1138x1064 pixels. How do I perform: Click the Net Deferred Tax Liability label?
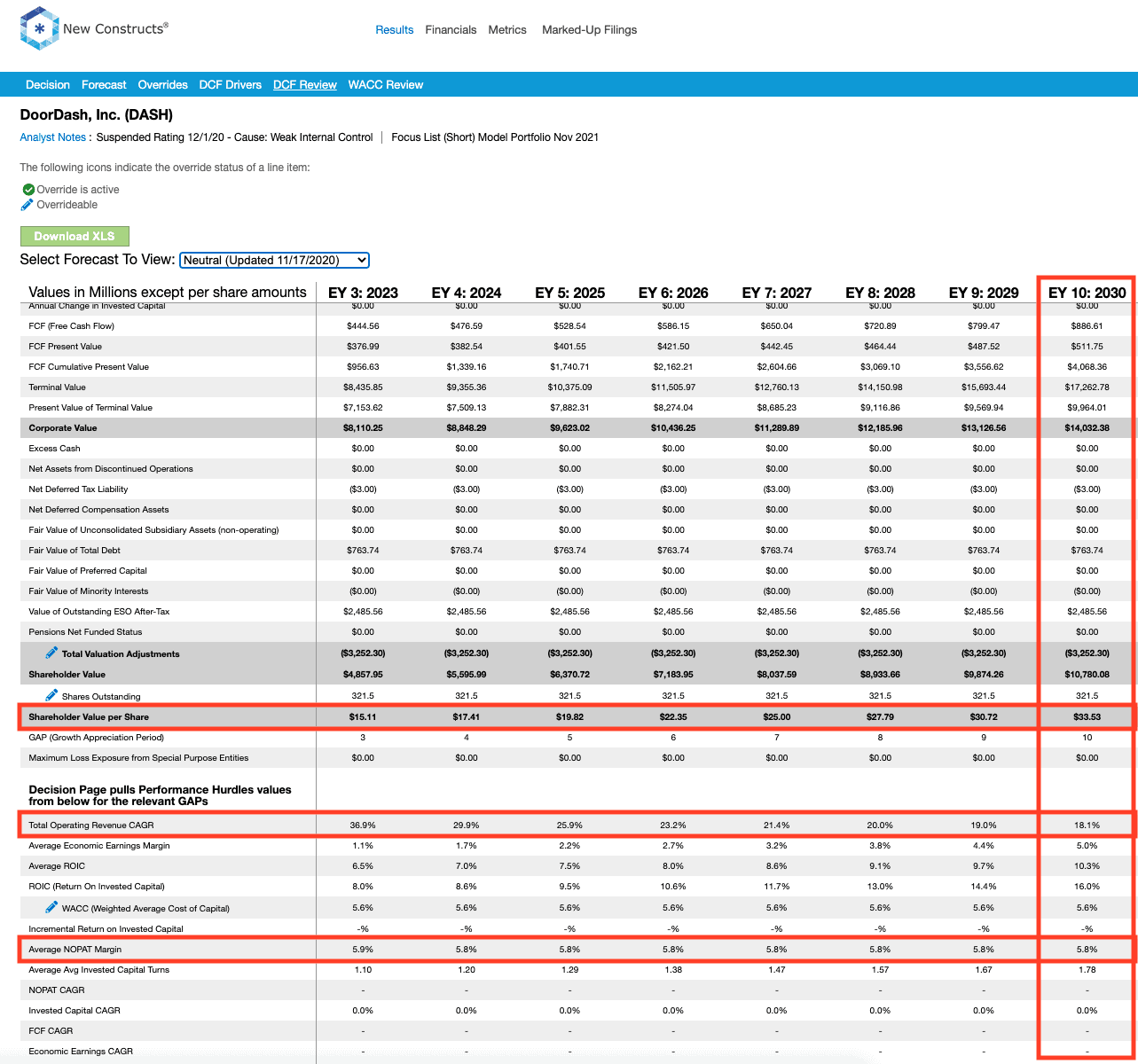pyautogui.click(x=78, y=489)
